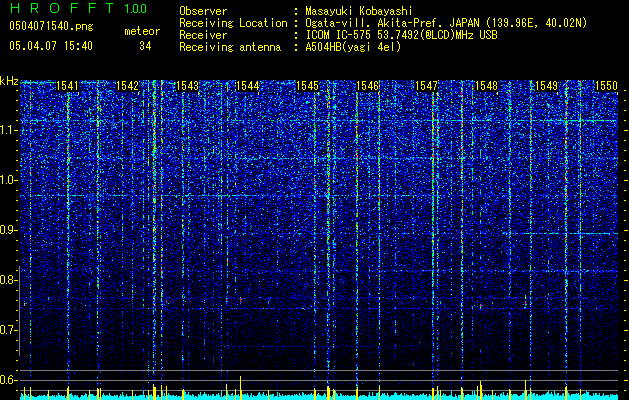Click the meteor label
The height and width of the screenshot is (400, 629).
142,31
